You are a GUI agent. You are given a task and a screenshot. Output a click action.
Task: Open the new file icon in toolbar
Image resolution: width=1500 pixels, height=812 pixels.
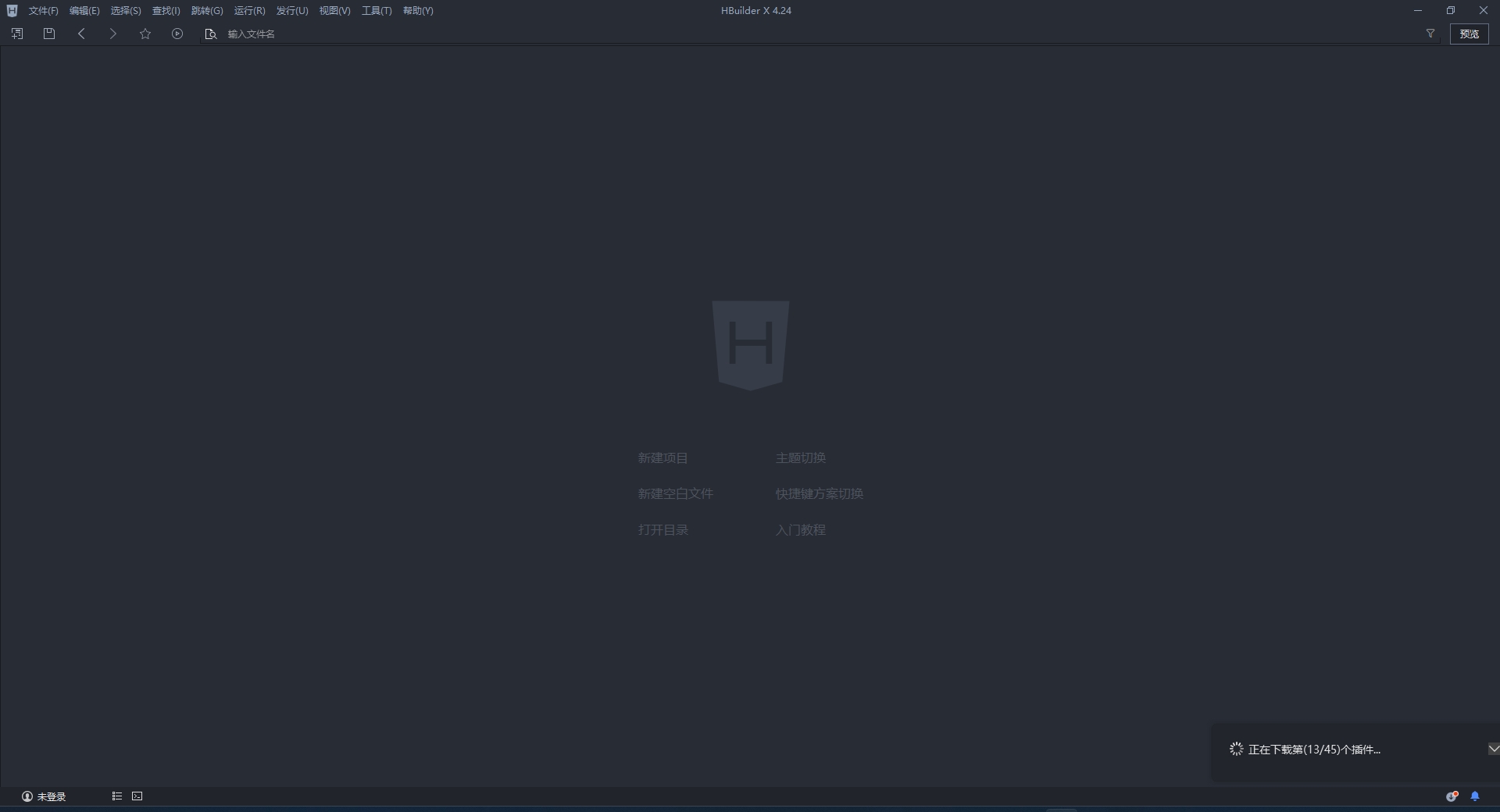[x=17, y=34]
